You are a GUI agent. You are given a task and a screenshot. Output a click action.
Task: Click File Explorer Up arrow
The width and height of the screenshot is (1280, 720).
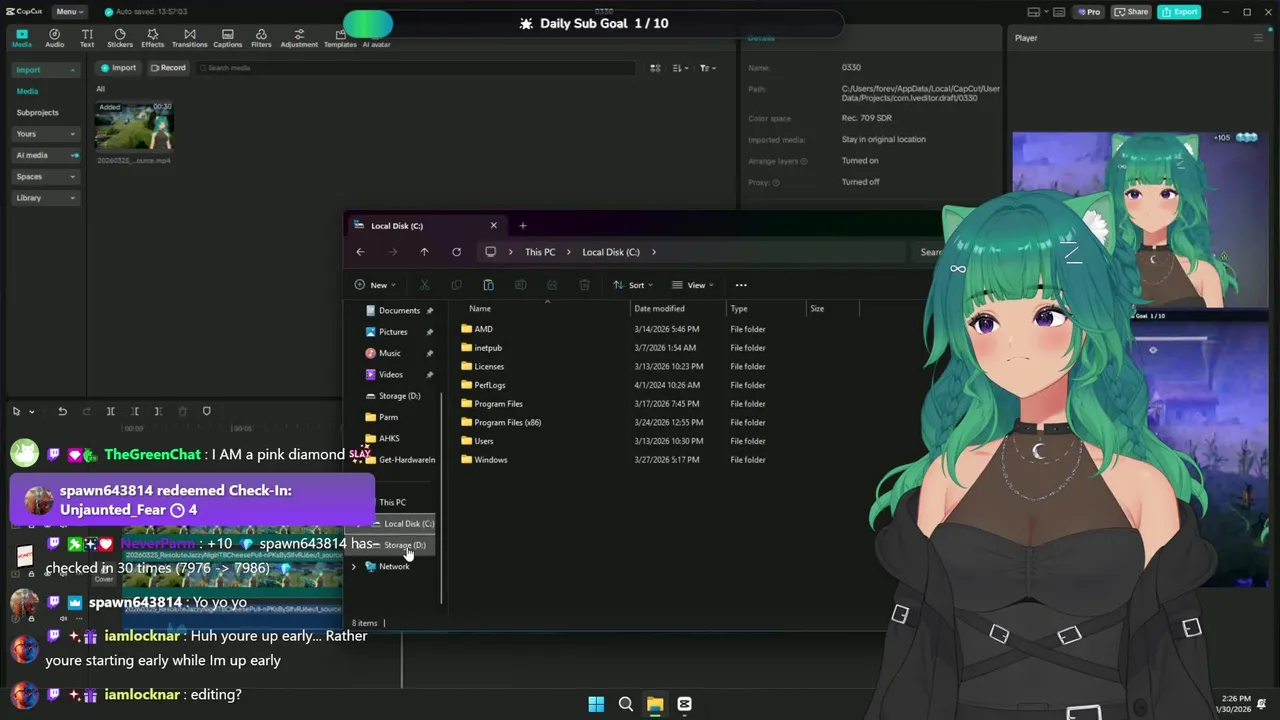point(424,252)
